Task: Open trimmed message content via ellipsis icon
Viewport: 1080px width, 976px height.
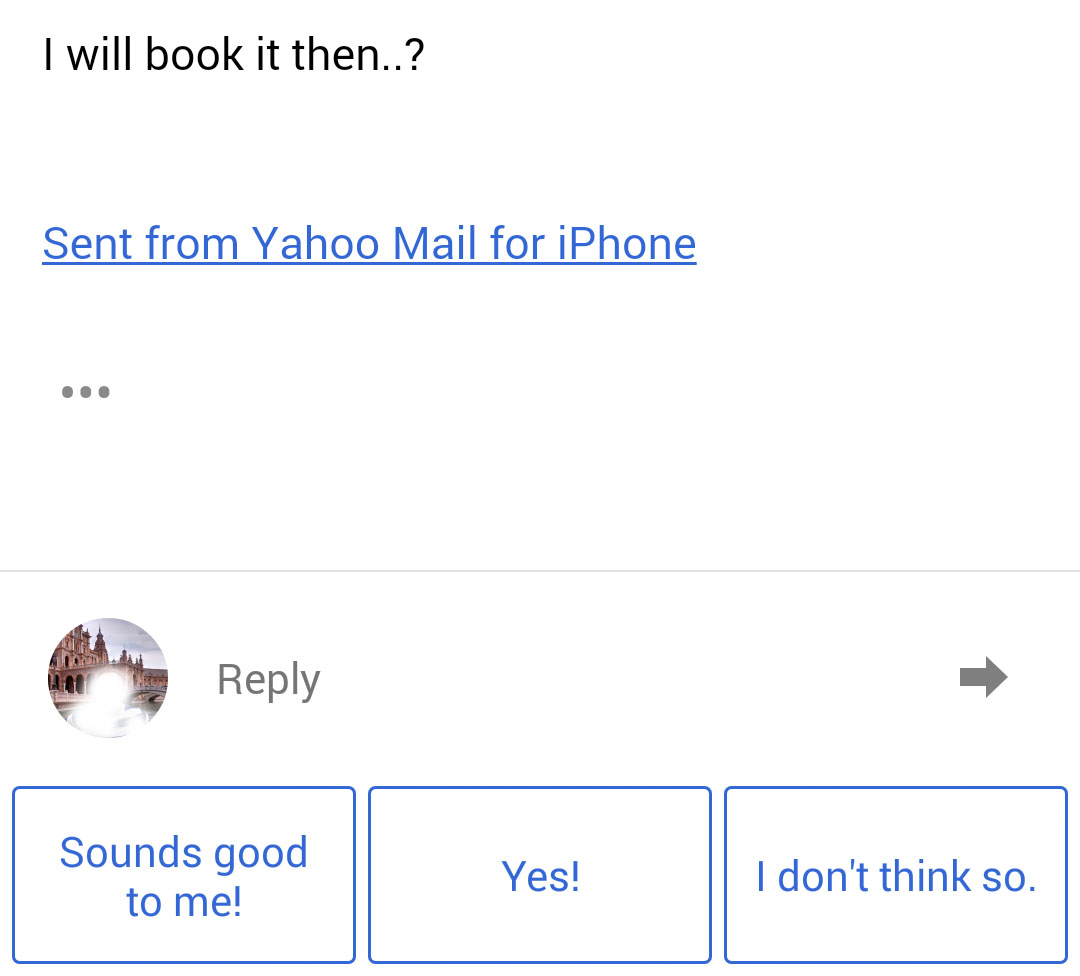Action: click(86, 391)
